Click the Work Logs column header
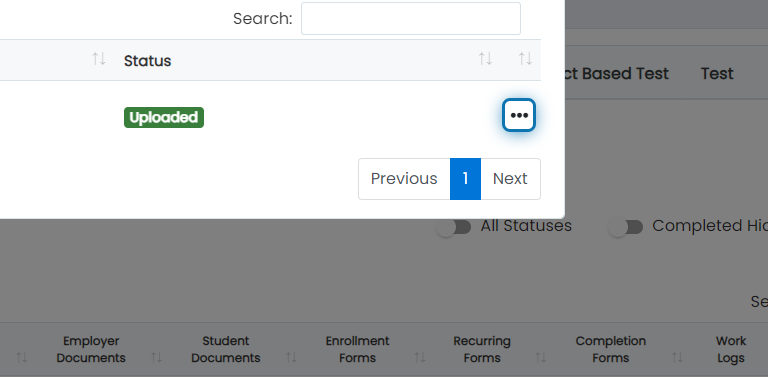The height and width of the screenshot is (377, 768). (731, 349)
